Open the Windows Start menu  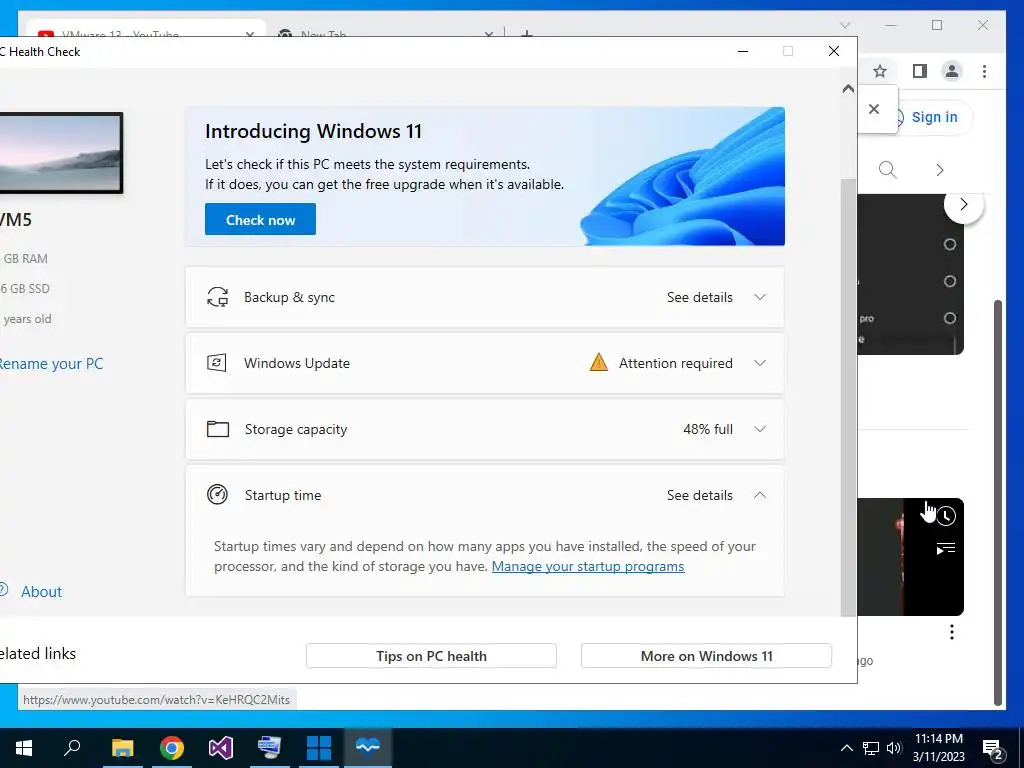pos(24,748)
